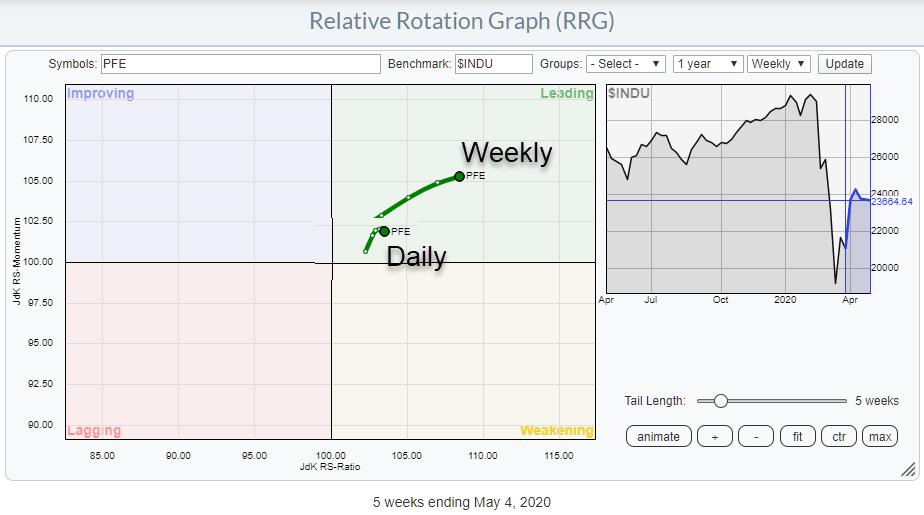
Task: Zoom in with the plus button
Action: point(715,436)
